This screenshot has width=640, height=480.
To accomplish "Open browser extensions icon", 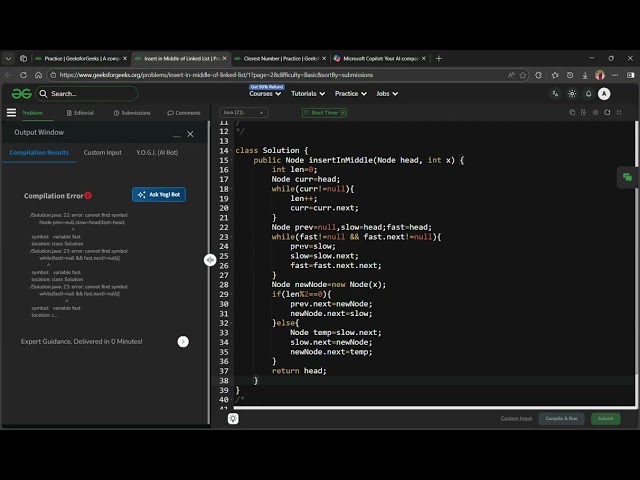I will tap(538, 75).
